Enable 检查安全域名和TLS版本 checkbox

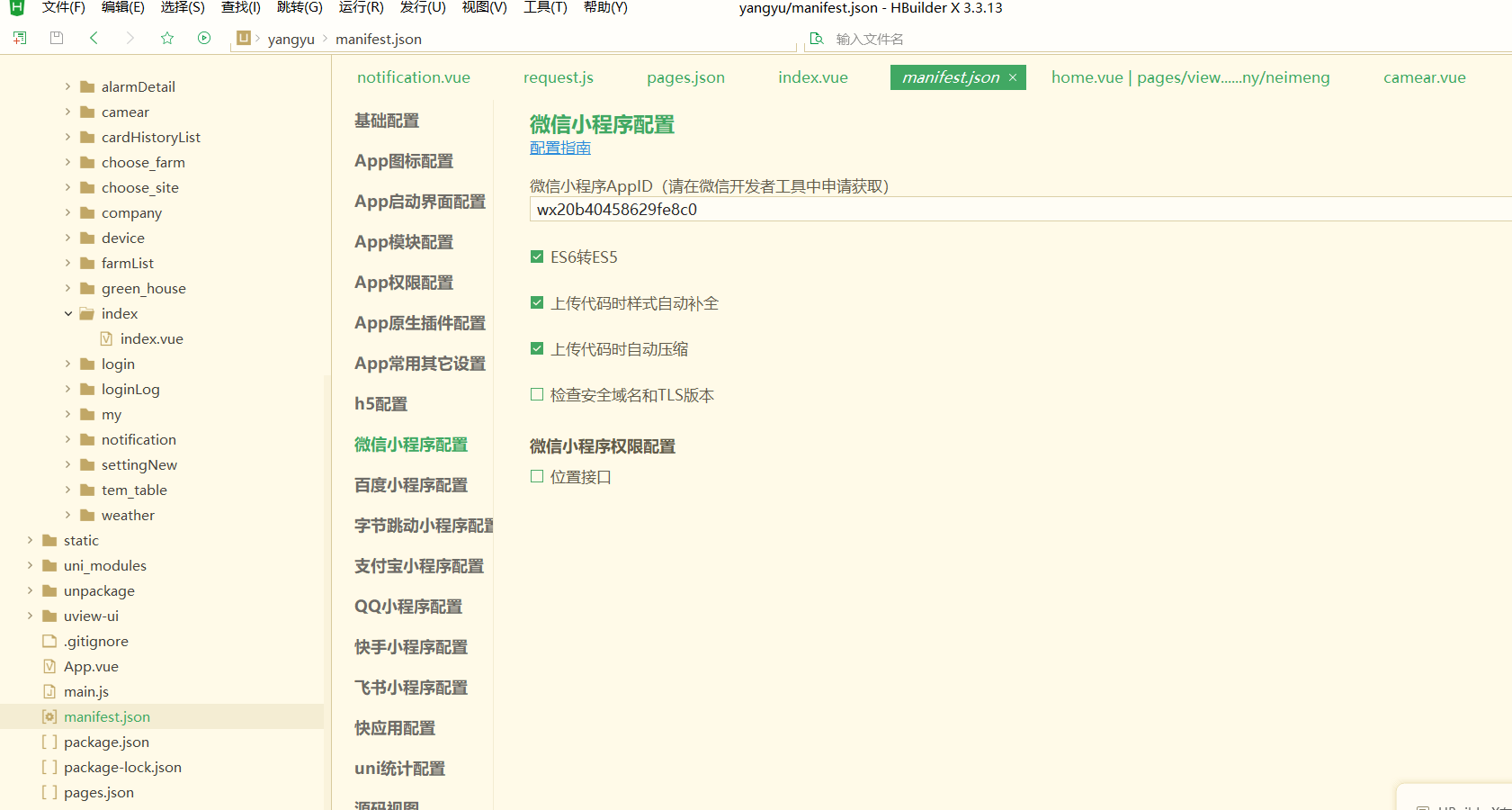pyautogui.click(x=537, y=394)
